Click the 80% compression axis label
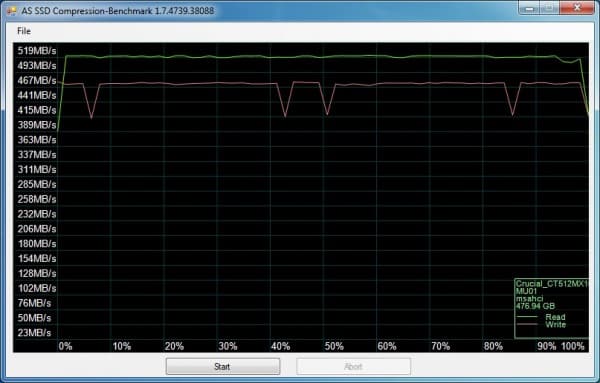Screen dimensions: 600x383 (x=493, y=347)
